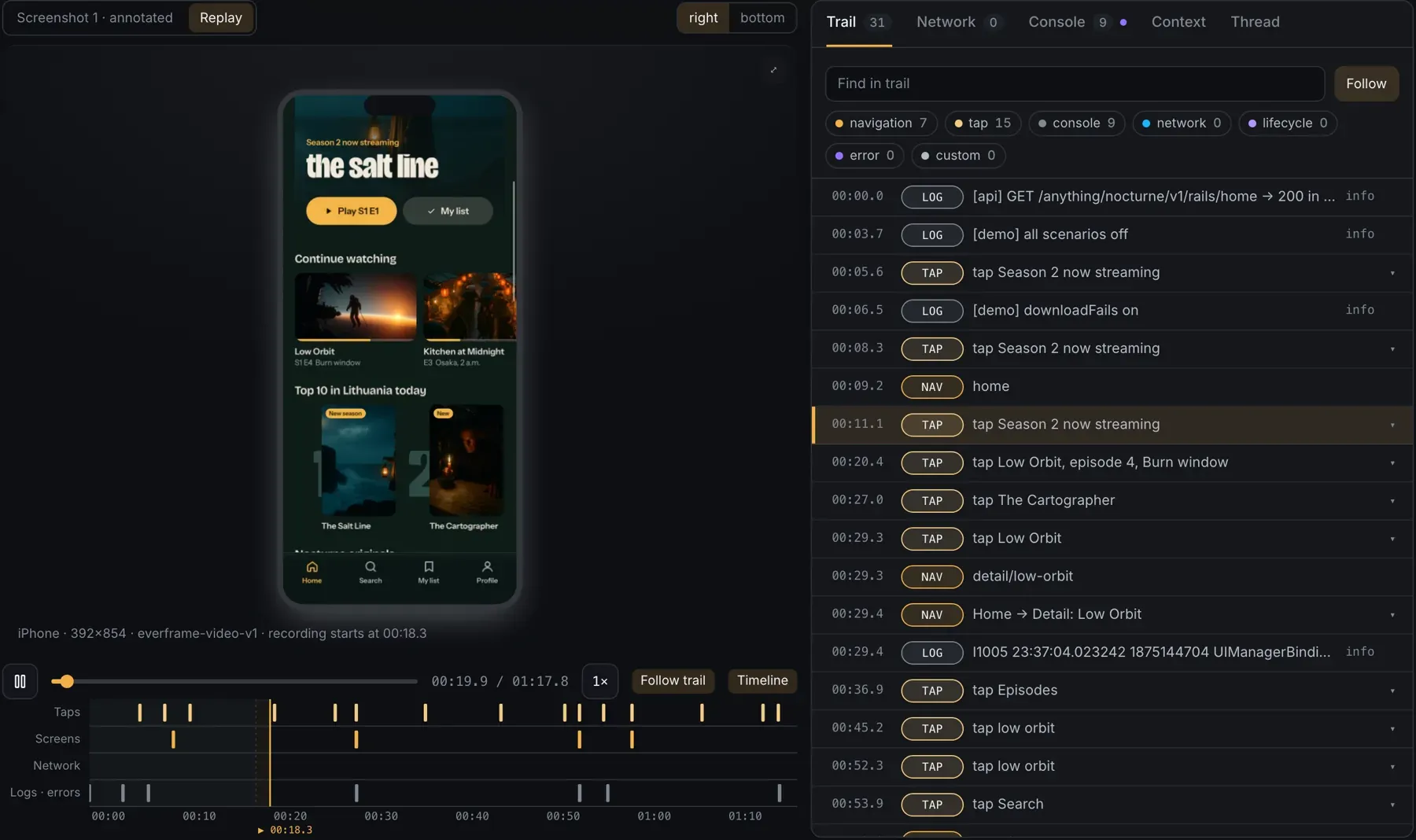Toggle the navigation filter chip
Image resolution: width=1416 pixels, height=840 pixels.
pos(881,123)
